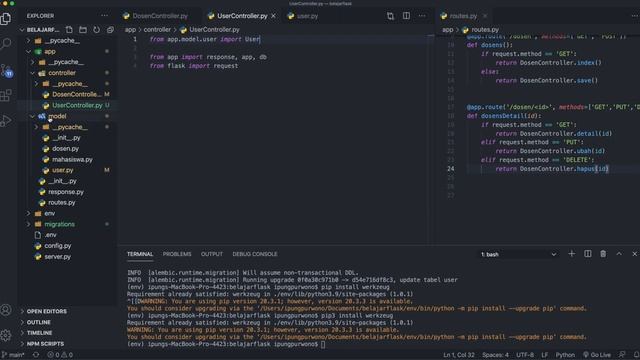Viewport: 640px width, 360px height.
Task: Split the terminal panel
Action: pyautogui.click(x=588, y=254)
